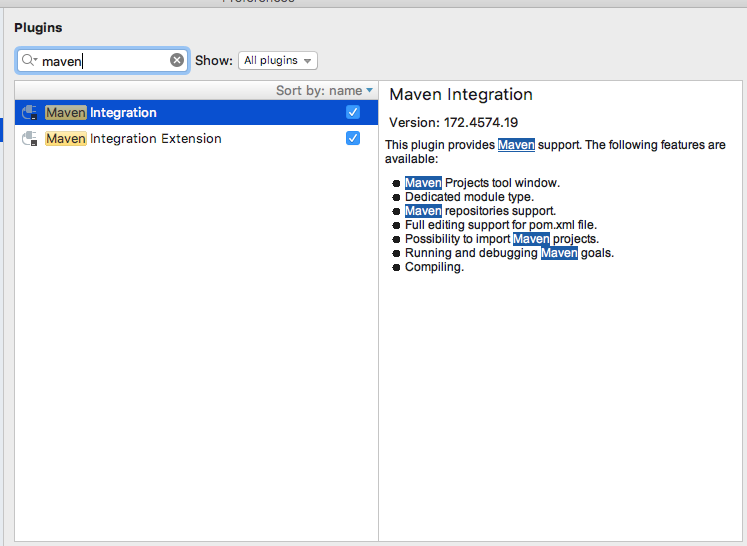Uncheck the Maven Integration plugin checkbox
Image resolution: width=747 pixels, height=546 pixels.
point(353,112)
